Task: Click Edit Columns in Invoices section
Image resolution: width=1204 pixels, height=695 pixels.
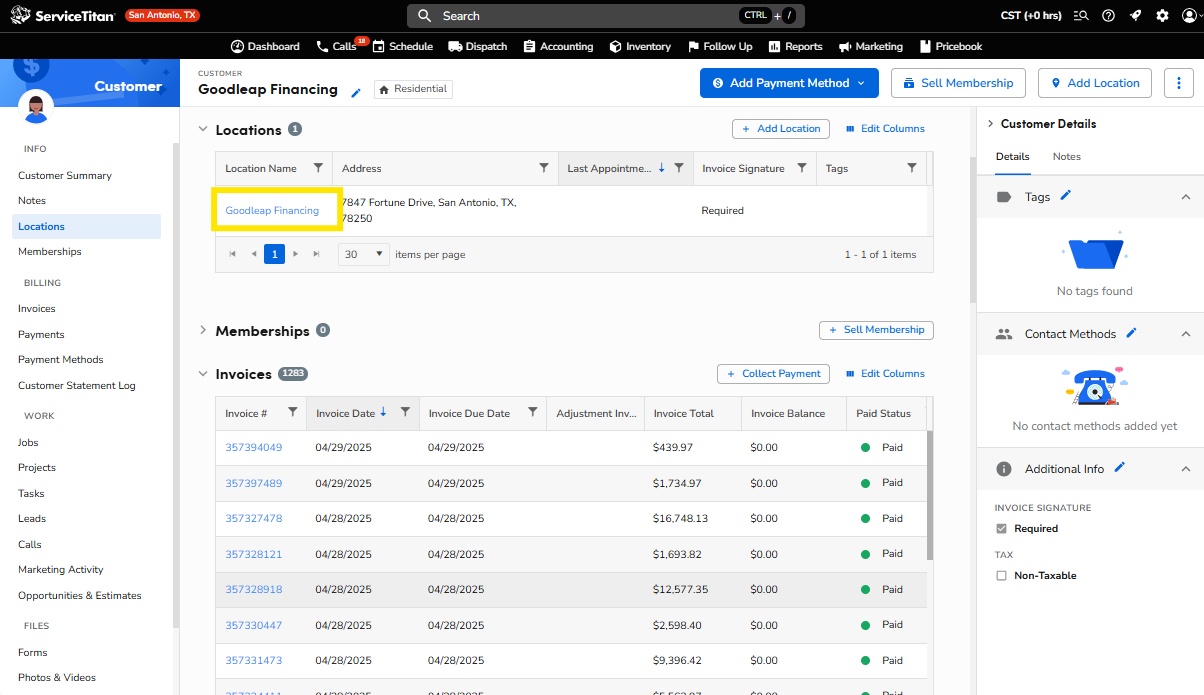Action: [885, 374]
